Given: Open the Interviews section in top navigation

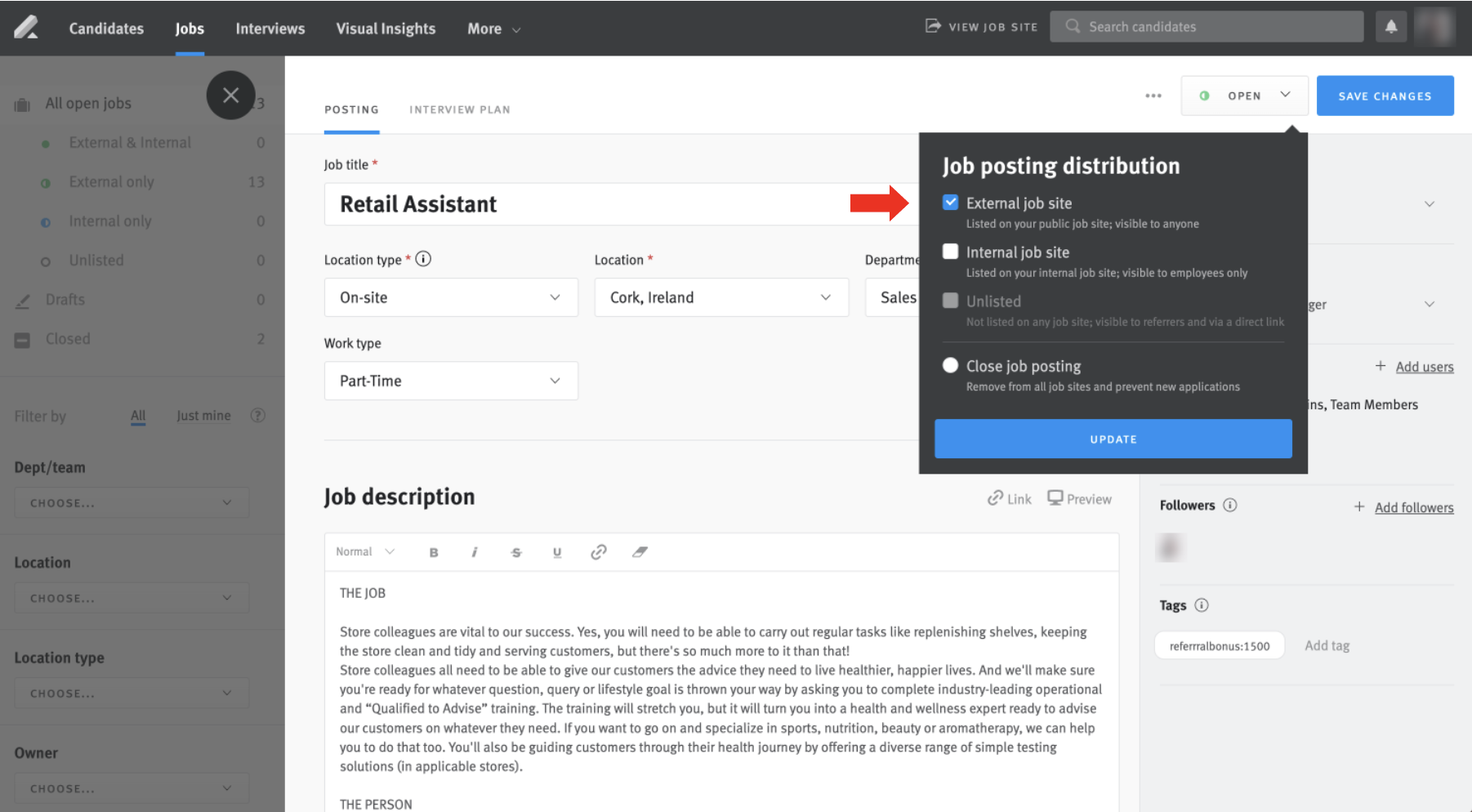Looking at the screenshot, I should 270,28.
